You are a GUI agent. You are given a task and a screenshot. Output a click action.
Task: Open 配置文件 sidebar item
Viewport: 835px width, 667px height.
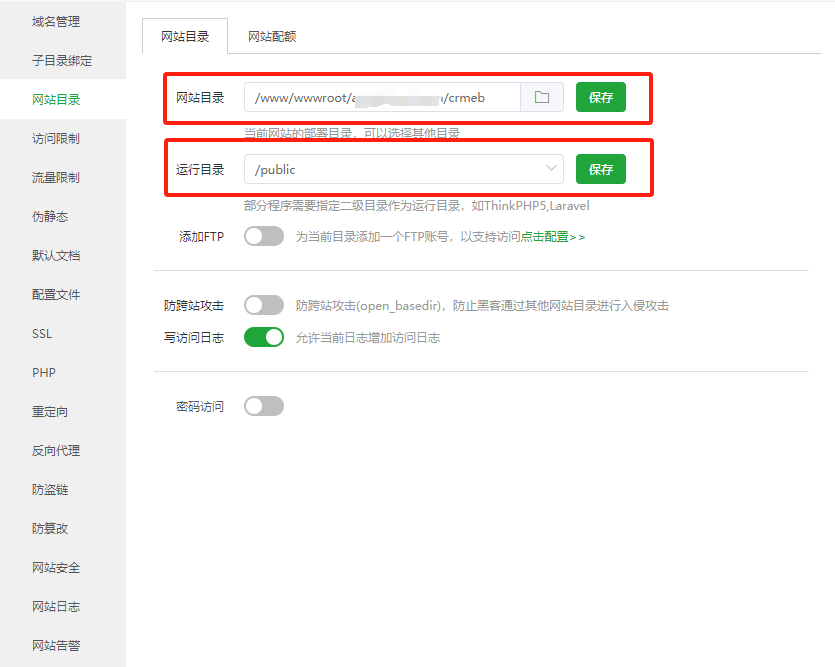coord(56,294)
